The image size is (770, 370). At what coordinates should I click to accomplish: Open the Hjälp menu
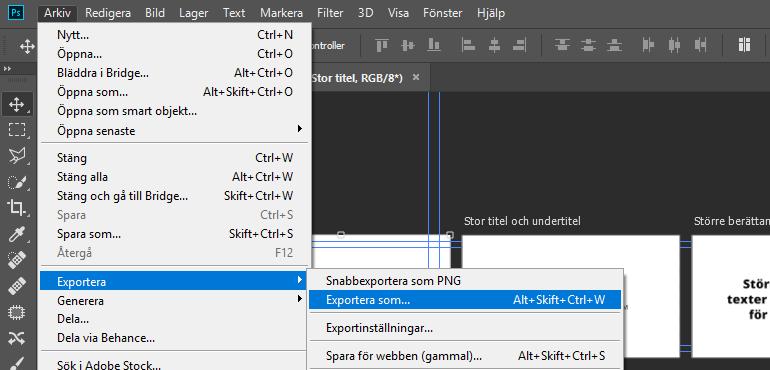click(491, 13)
